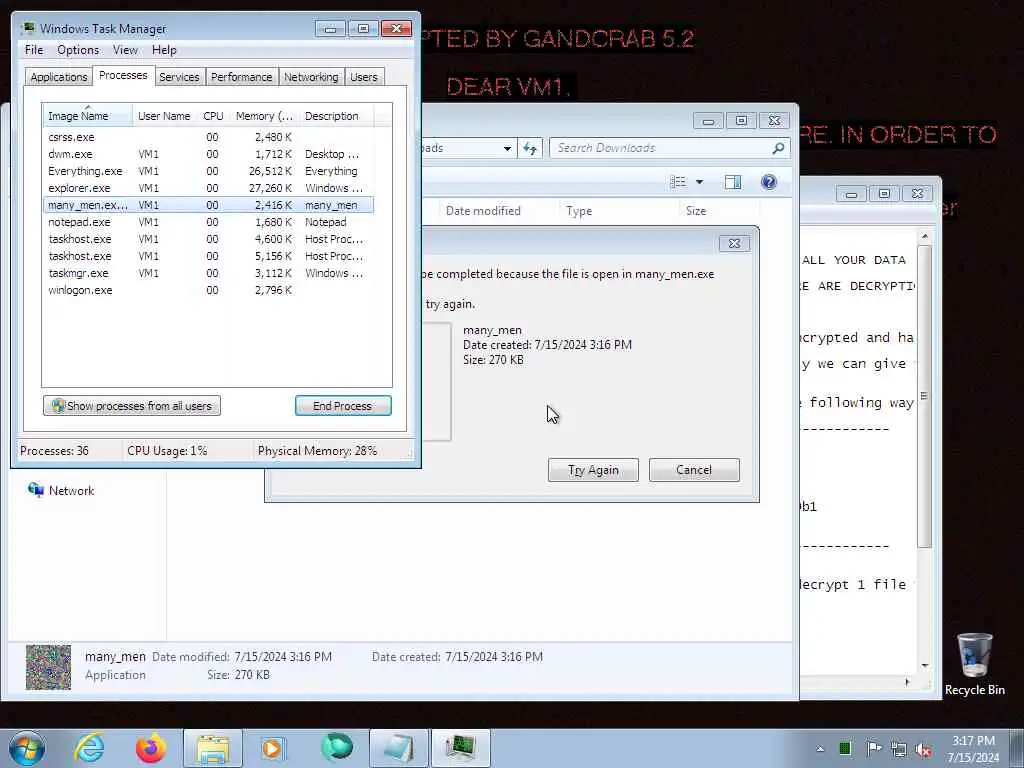Click Notepad vertical scrollbar thumb

point(924,396)
